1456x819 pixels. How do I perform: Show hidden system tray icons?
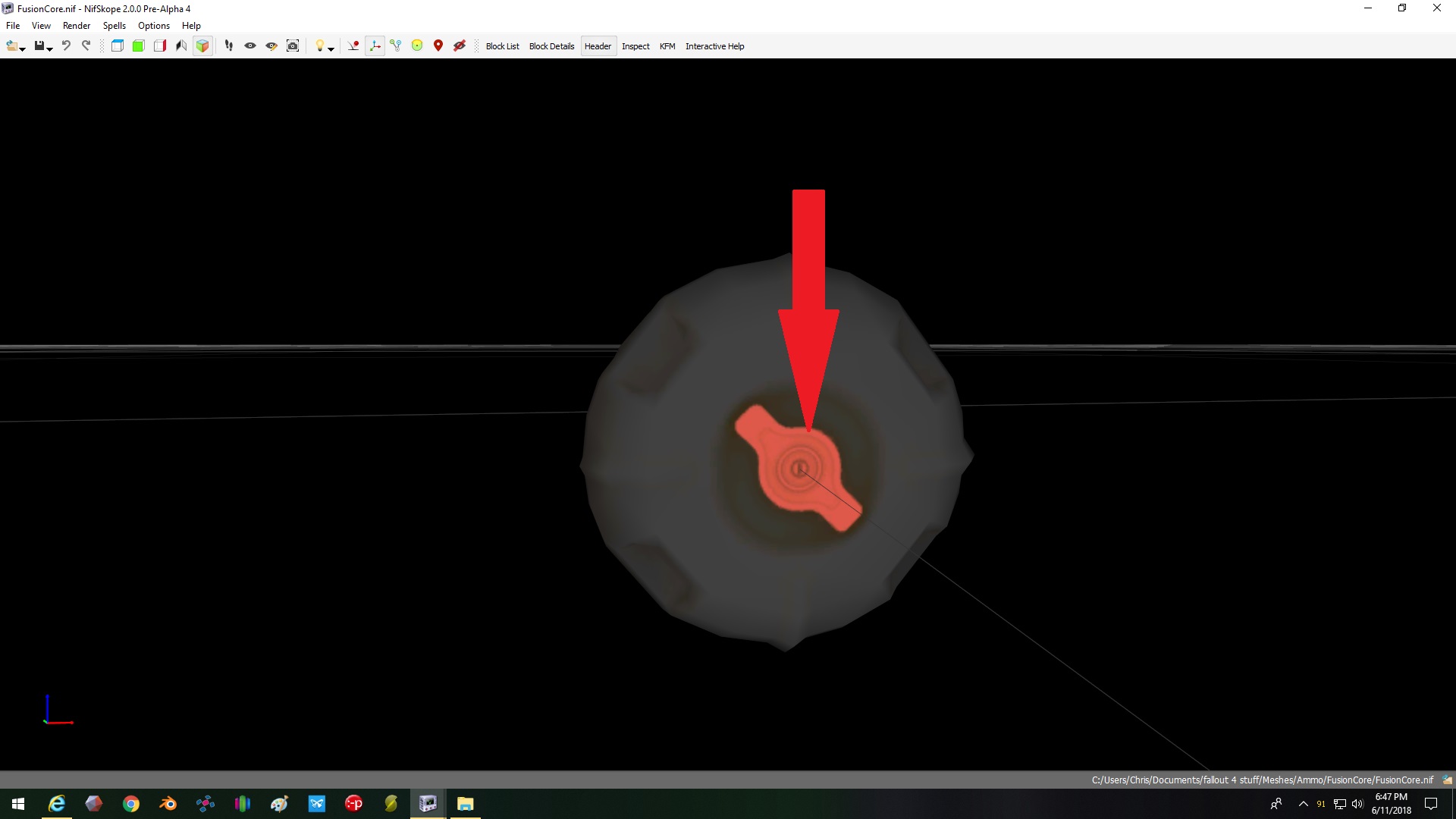click(x=1304, y=804)
